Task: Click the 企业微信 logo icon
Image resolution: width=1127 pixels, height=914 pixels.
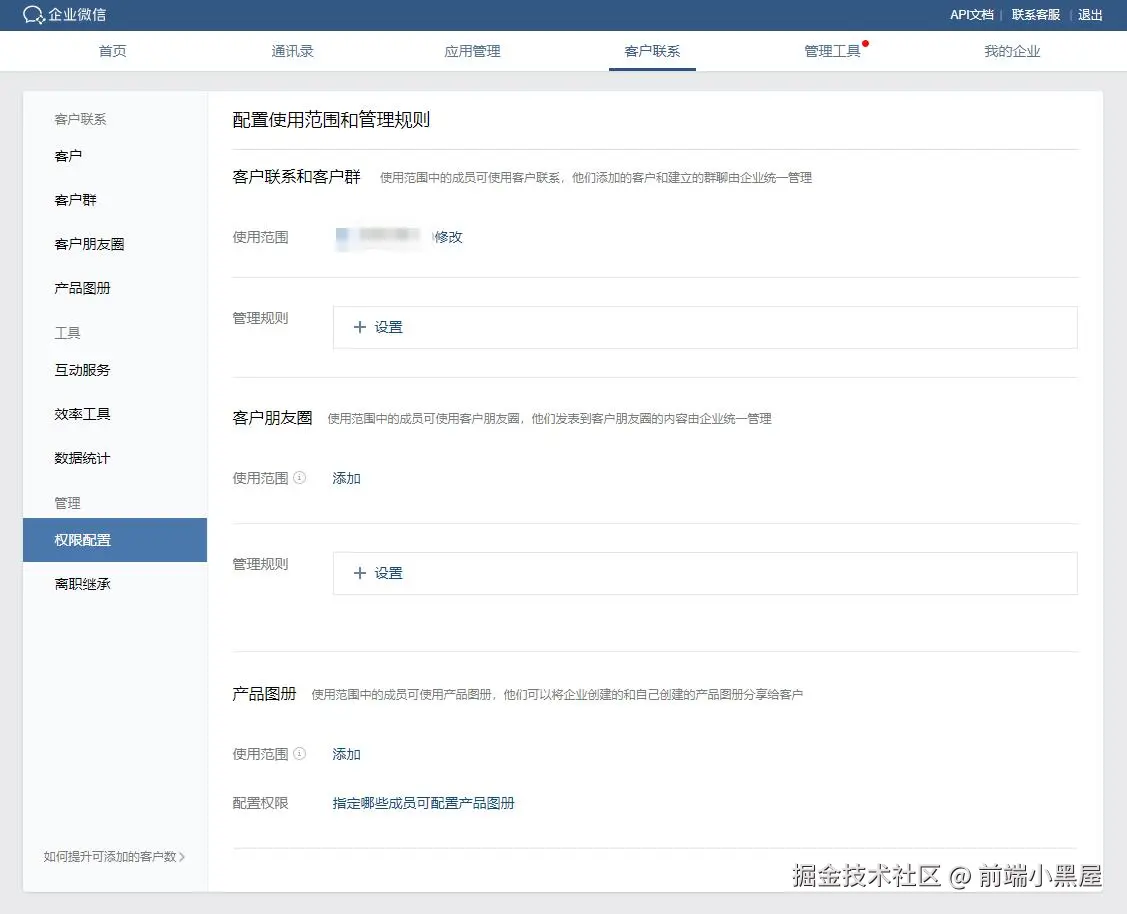Action: (33, 14)
